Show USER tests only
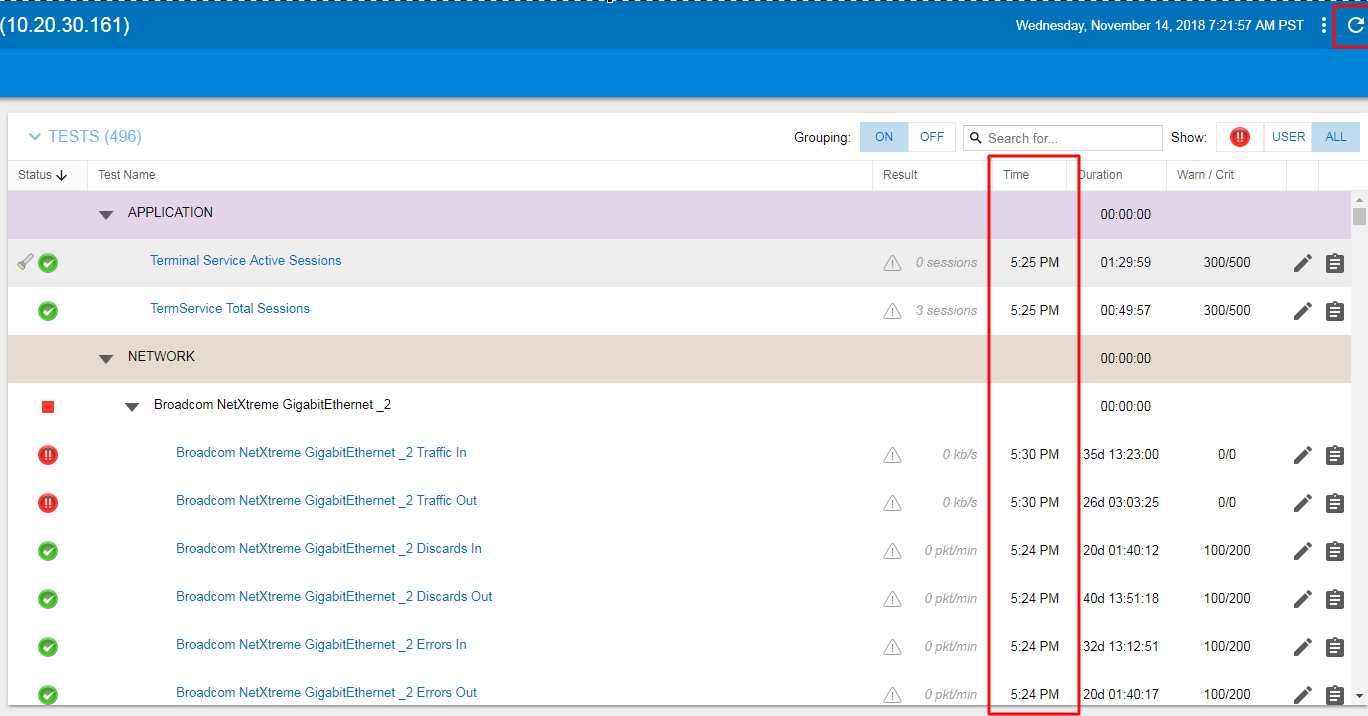The height and width of the screenshot is (716, 1368). pos(1288,137)
